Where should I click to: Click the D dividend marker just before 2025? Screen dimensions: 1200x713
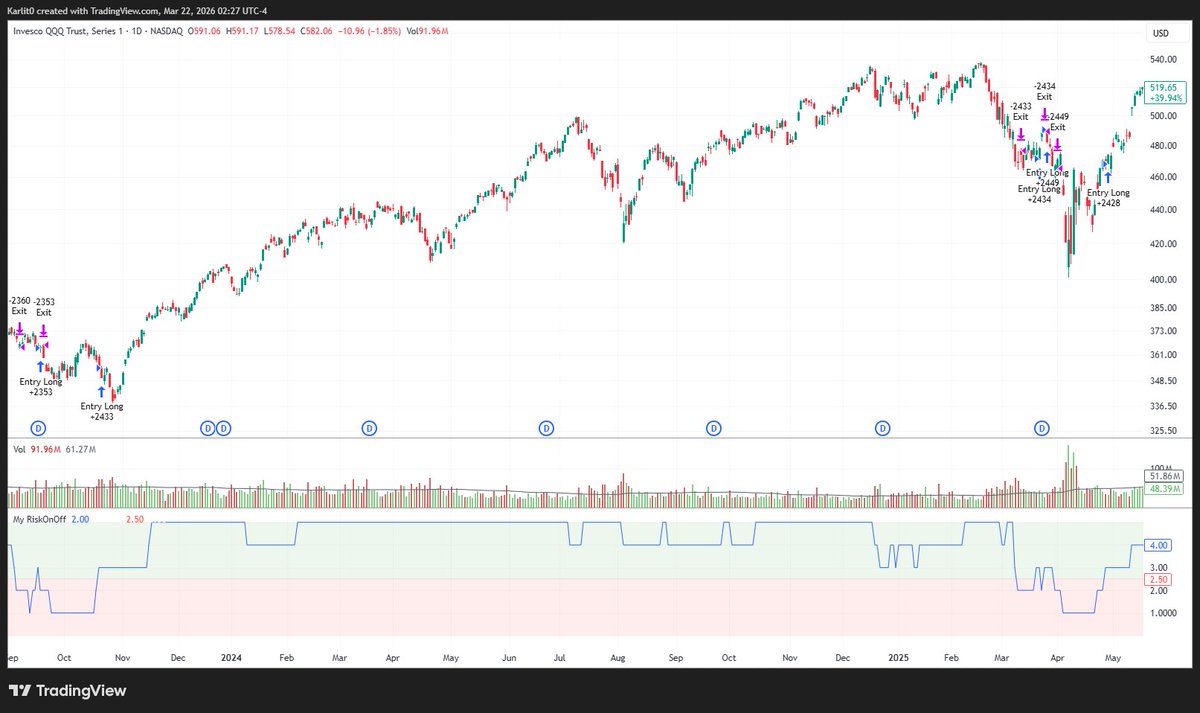click(x=883, y=428)
